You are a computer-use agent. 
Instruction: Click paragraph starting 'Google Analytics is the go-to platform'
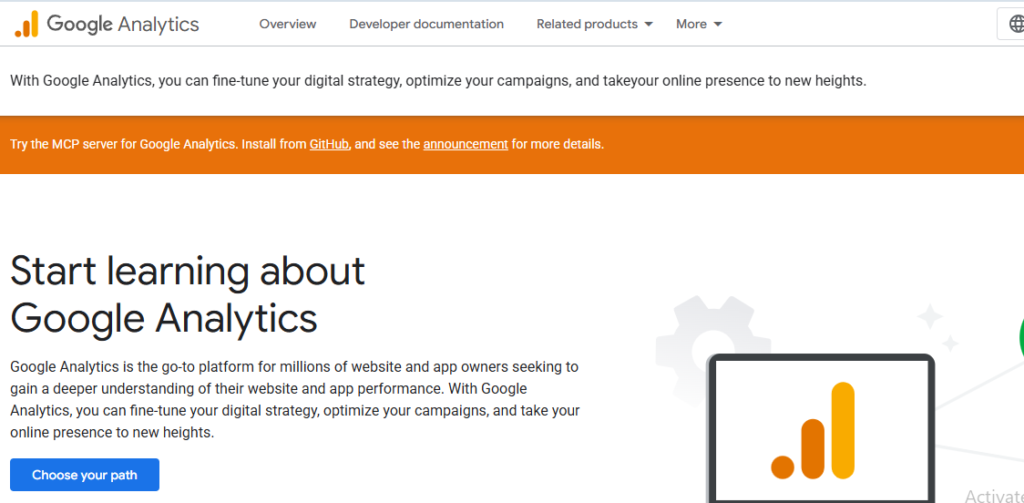click(x=295, y=399)
